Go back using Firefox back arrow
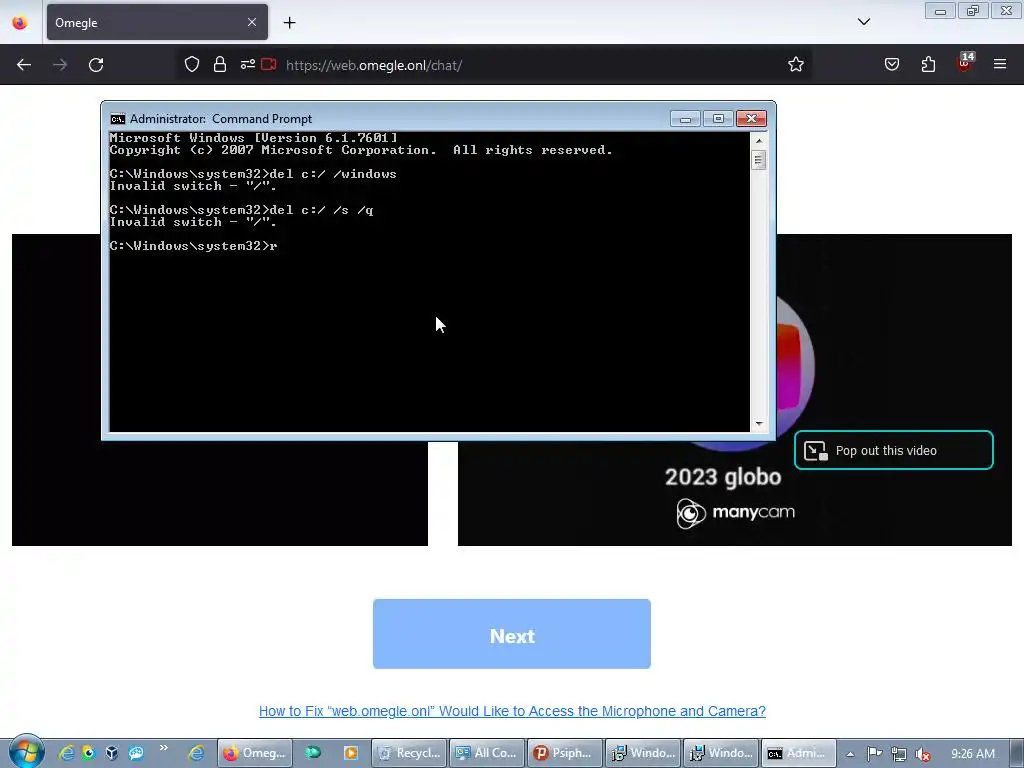This screenshot has height=768, width=1024. click(x=24, y=65)
